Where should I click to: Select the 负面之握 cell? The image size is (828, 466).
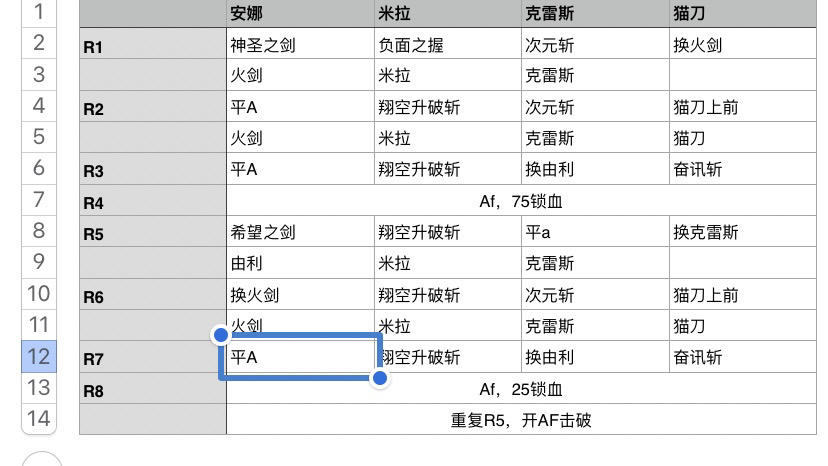coord(447,45)
